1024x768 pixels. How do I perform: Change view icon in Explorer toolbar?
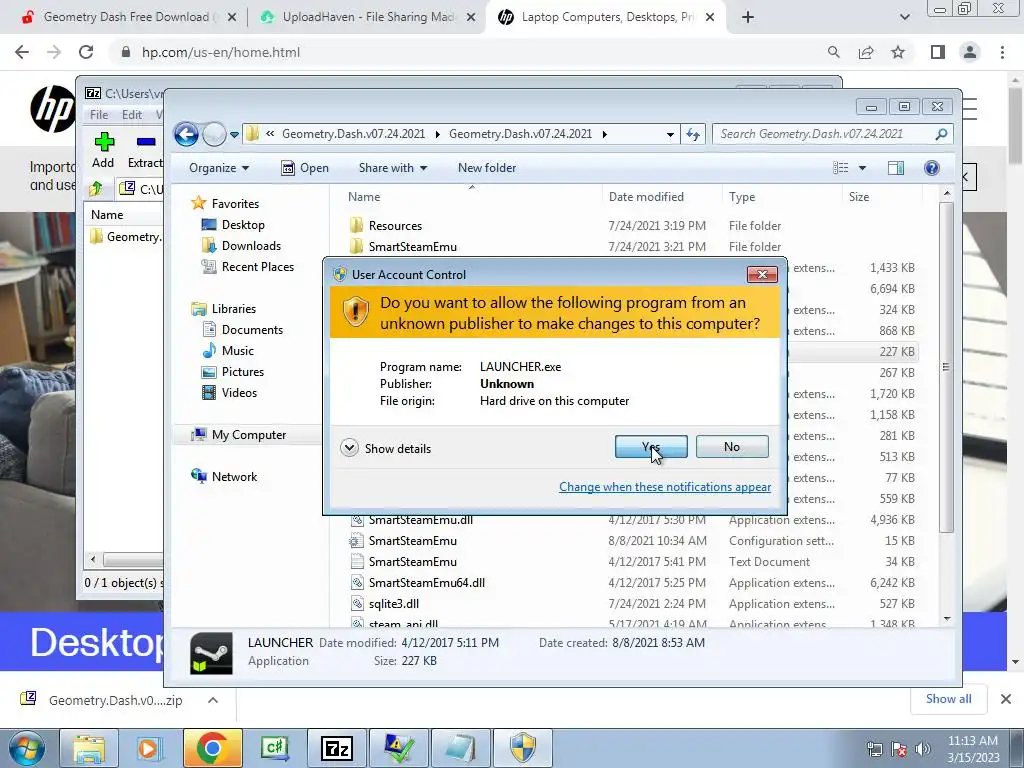coord(840,168)
